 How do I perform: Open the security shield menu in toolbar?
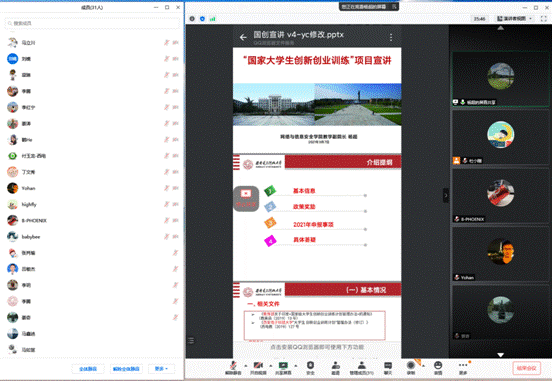(310, 368)
